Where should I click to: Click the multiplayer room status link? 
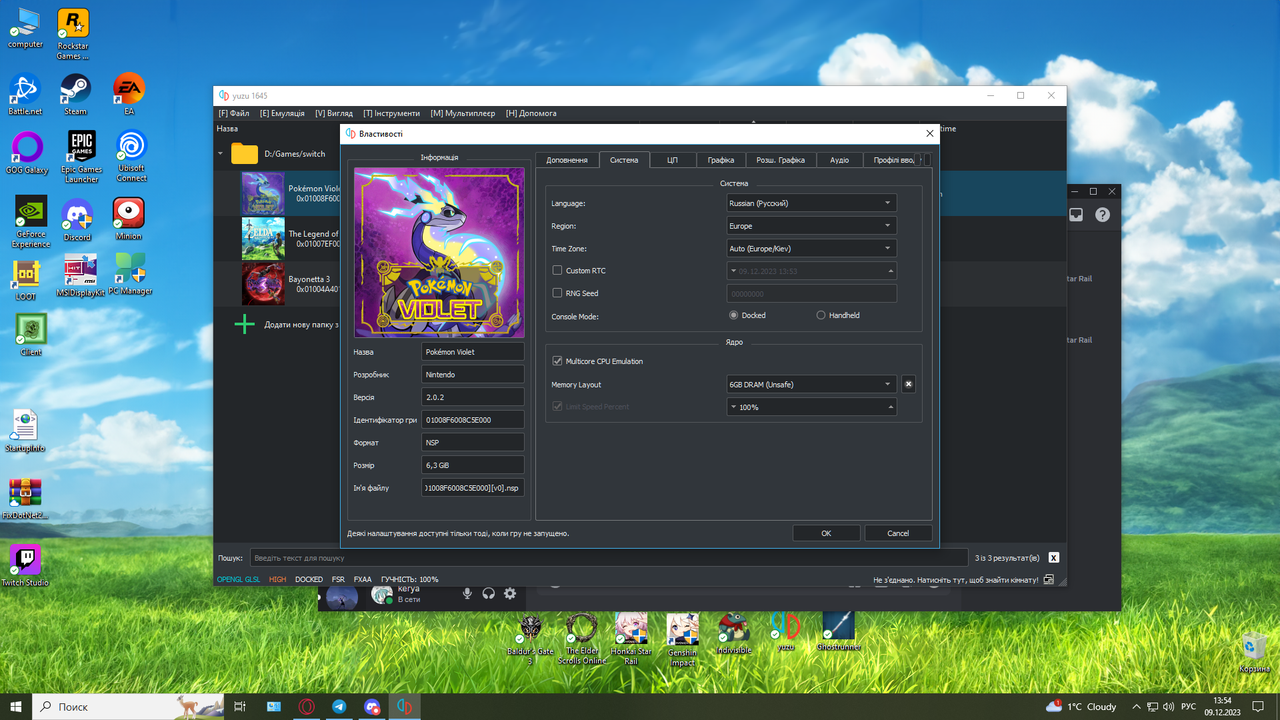[x=955, y=579]
